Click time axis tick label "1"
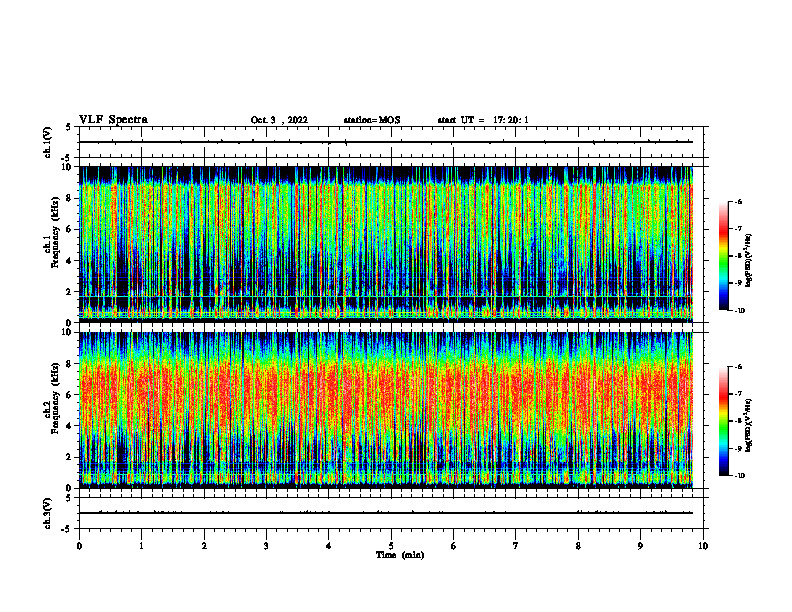The height and width of the screenshot is (612, 792). point(141,546)
